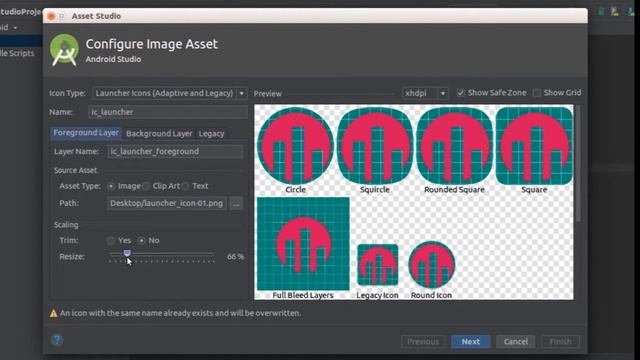Toggle the Show Safe Zone checkbox
Image resolution: width=640 pixels, height=360 pixels.
(x=460, y=93)
